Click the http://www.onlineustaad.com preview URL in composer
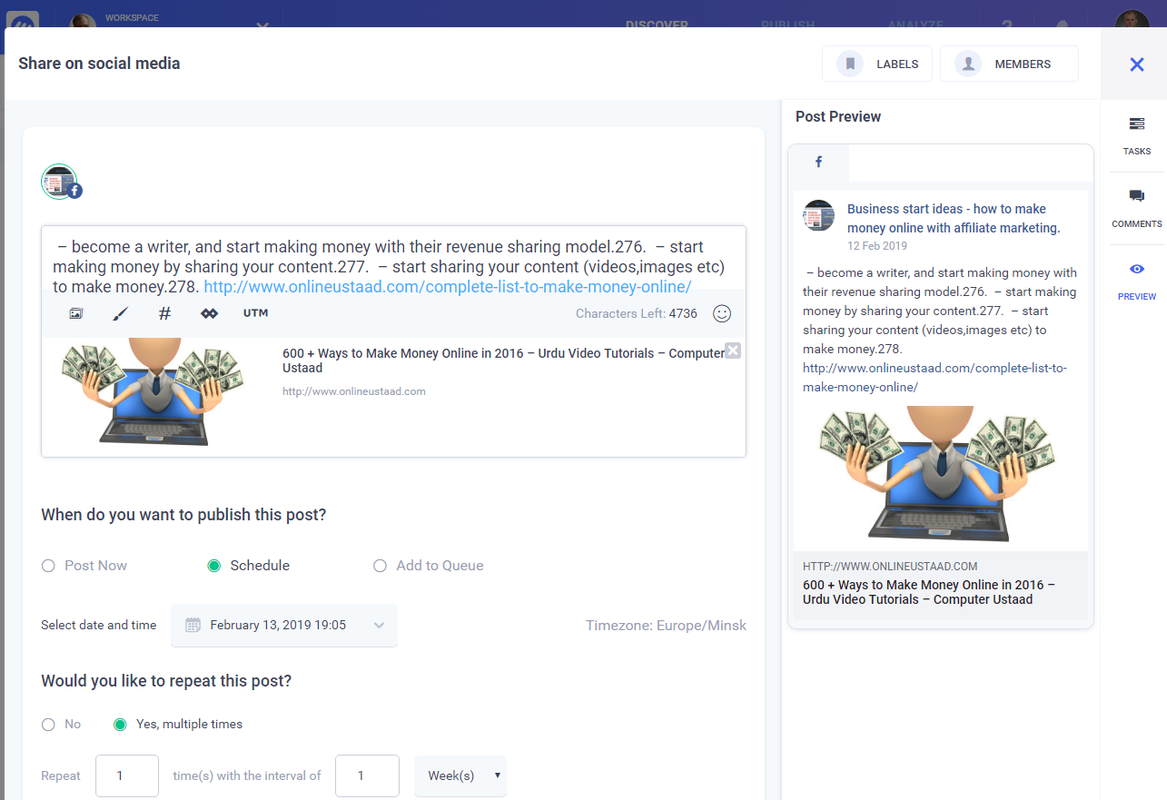 point(354,391)
